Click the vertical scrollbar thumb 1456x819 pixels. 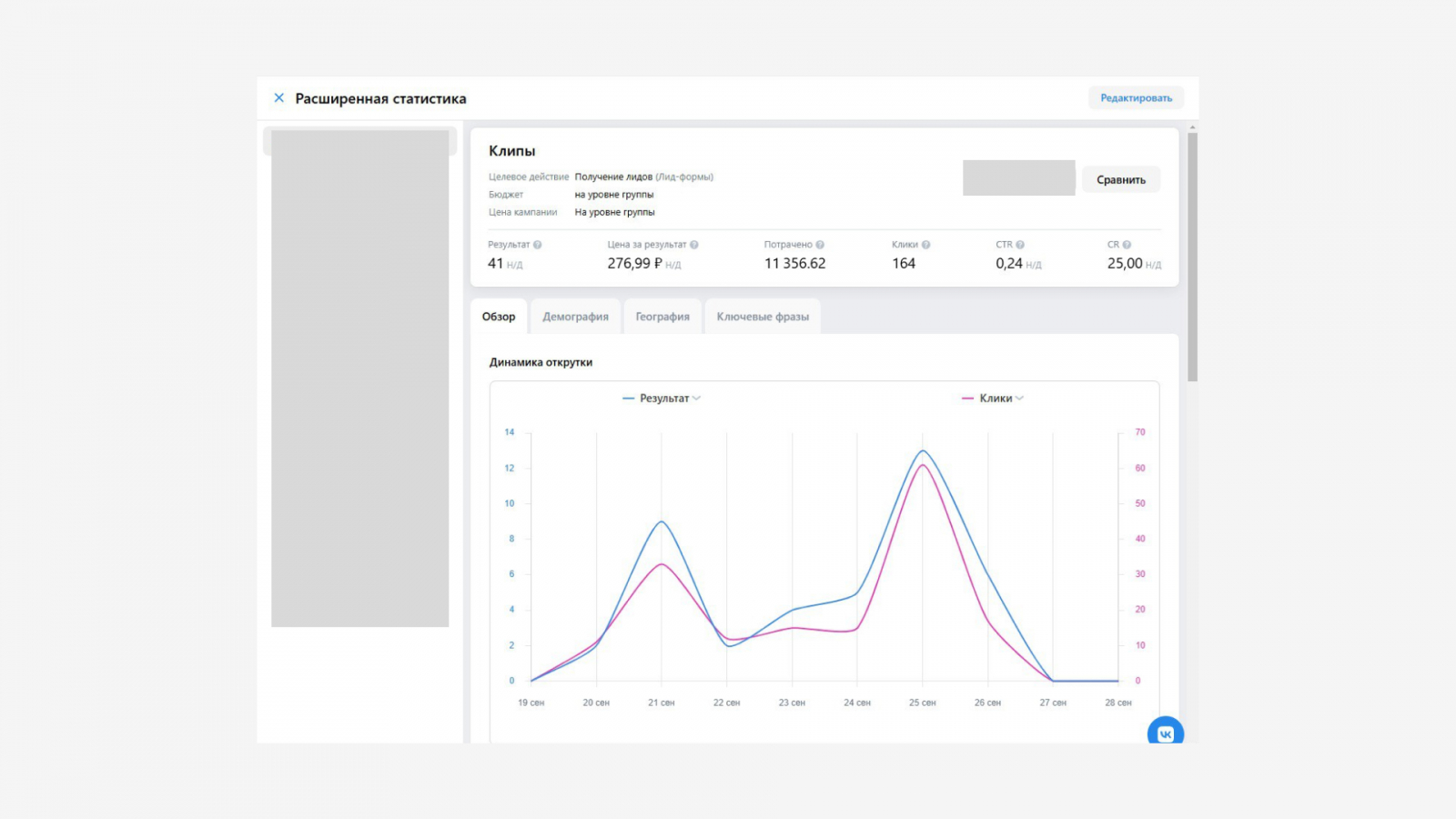tap(1192, 257)
